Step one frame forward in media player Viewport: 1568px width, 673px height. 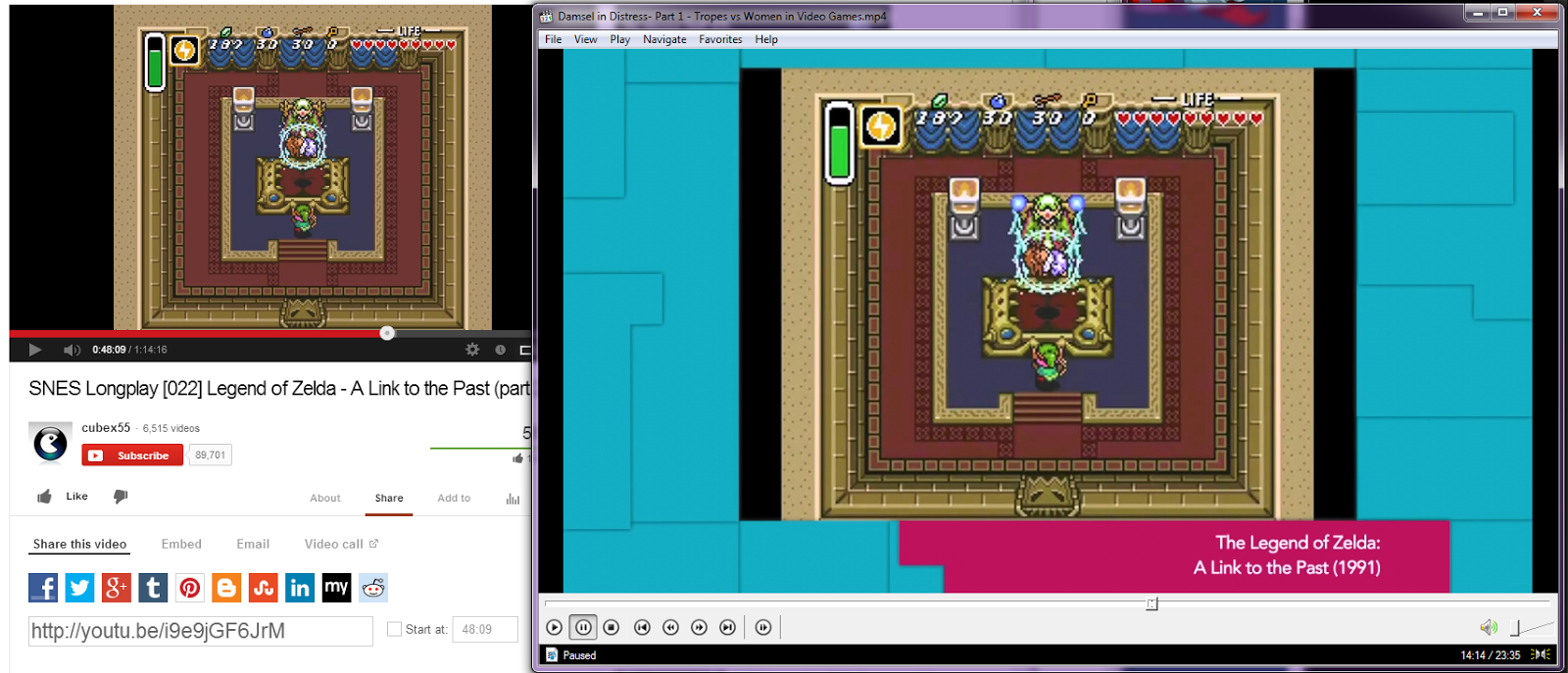[x=763, y=627]
